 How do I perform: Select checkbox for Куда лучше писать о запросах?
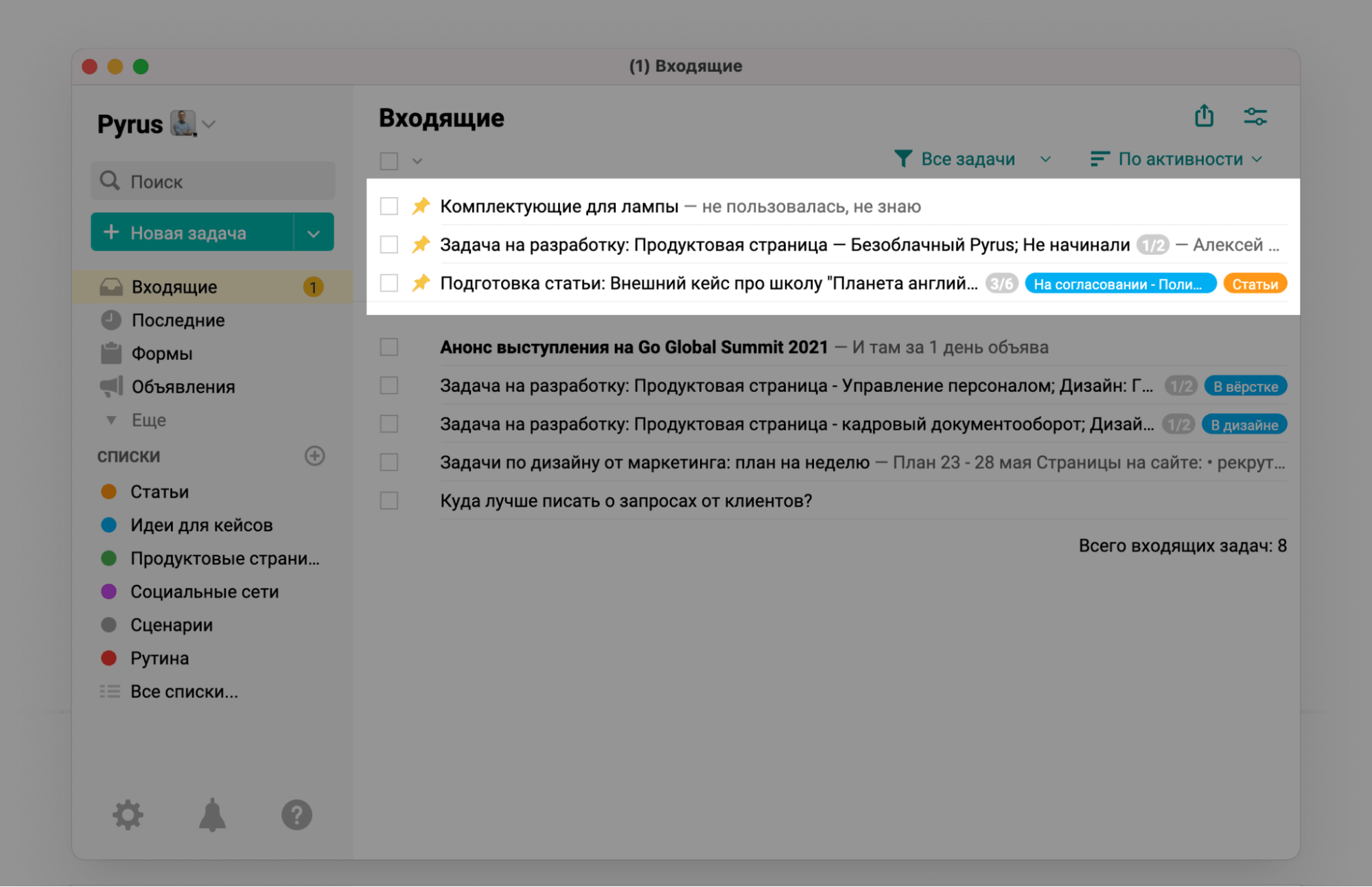389,500
